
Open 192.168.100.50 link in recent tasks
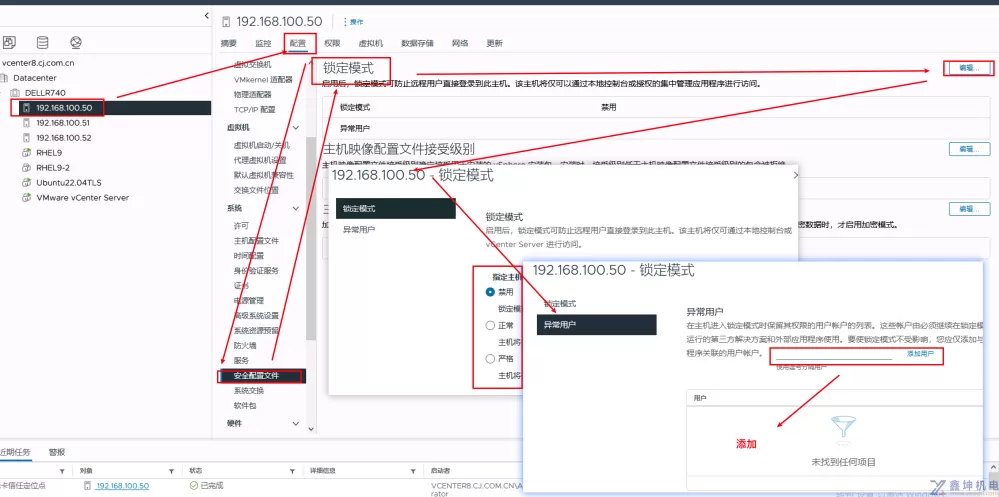[122, 486]
